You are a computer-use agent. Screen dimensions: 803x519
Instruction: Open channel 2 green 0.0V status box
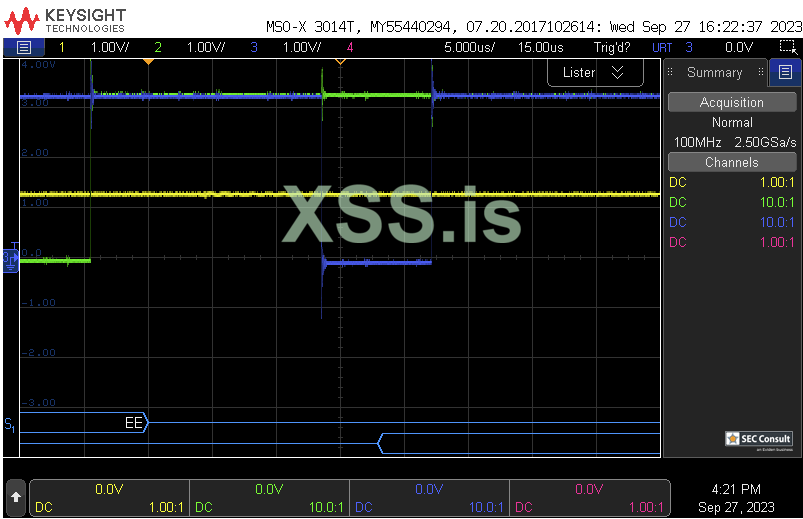tap(269, 498)
